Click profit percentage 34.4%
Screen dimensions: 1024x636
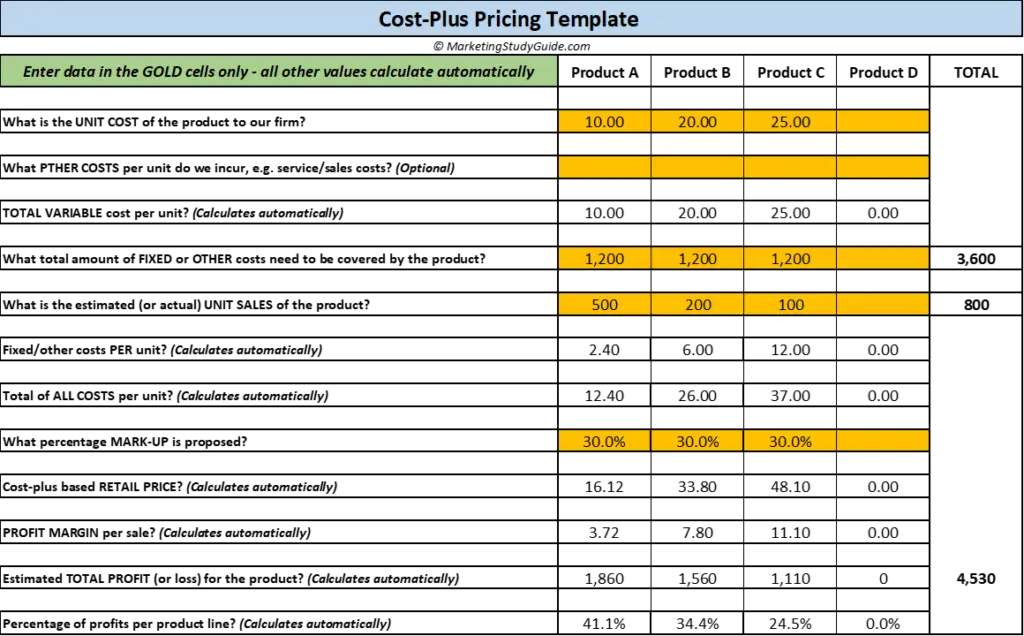click(x=697, y=624)
